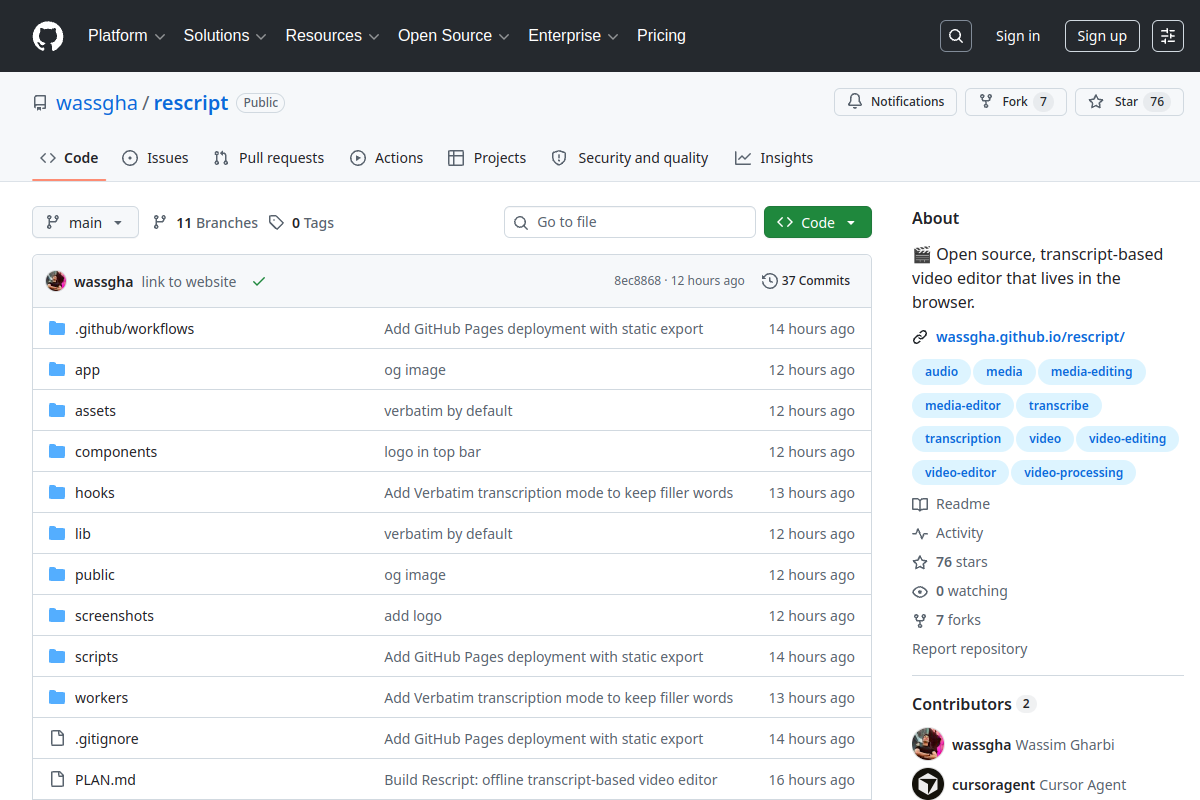Viewport: 1200px width, 800px height.
Task: Open the Pricing page link
Action: coord(661,36)
